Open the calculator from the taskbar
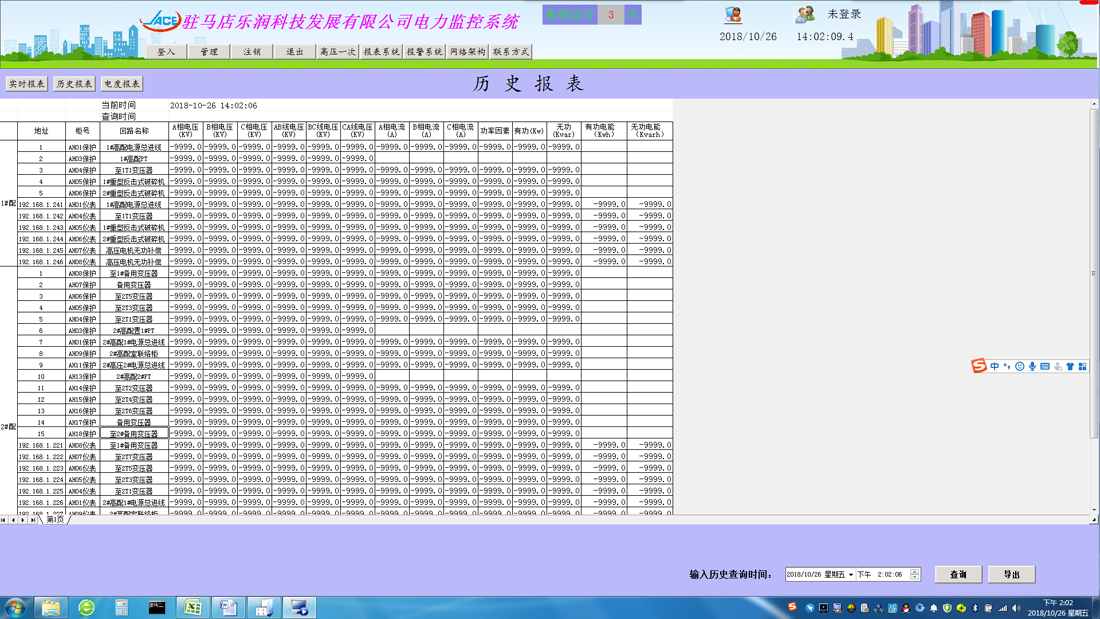Viewport: 1100px width, 619px height. point(121,608)
